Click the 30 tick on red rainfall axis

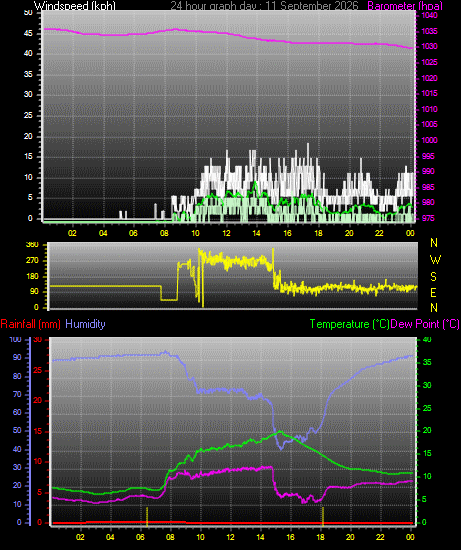tap(38, 340)
